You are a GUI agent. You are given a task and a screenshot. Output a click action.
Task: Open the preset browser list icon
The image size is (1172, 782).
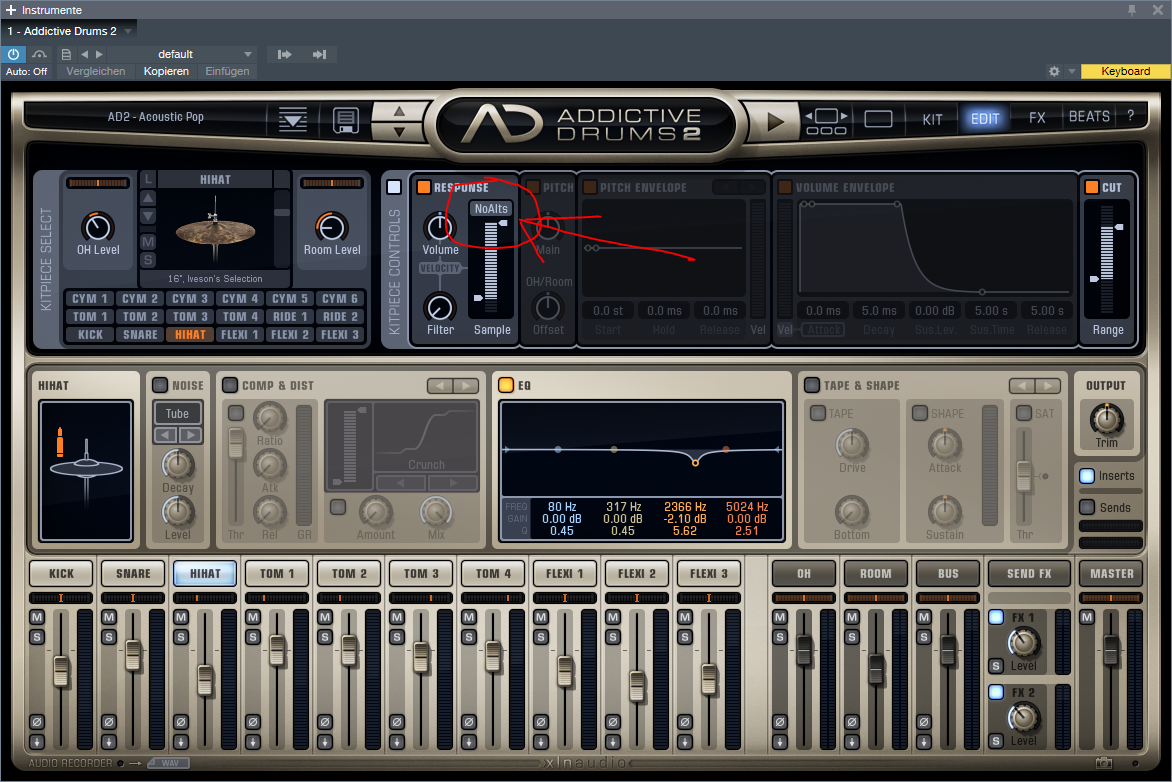coord(293,120)
